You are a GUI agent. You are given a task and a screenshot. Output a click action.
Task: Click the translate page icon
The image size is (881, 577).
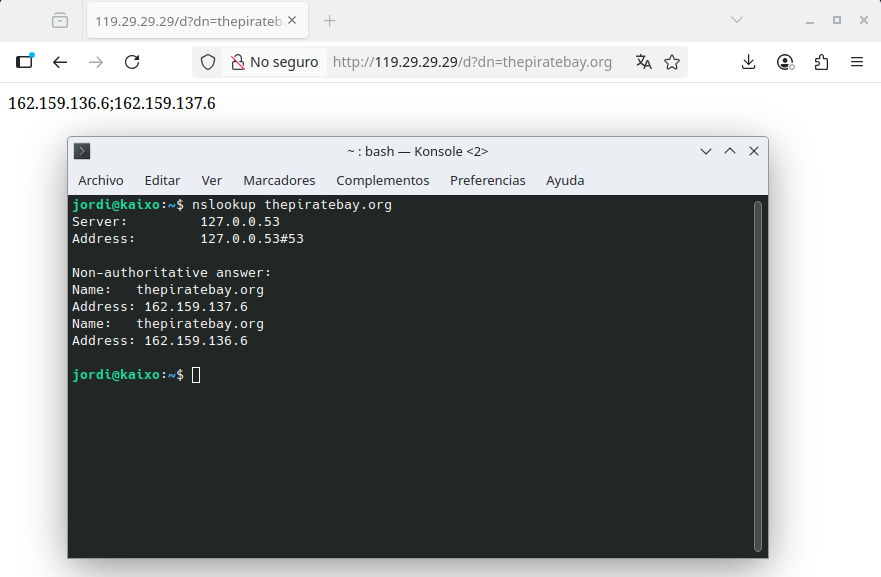tap(643, 62)
